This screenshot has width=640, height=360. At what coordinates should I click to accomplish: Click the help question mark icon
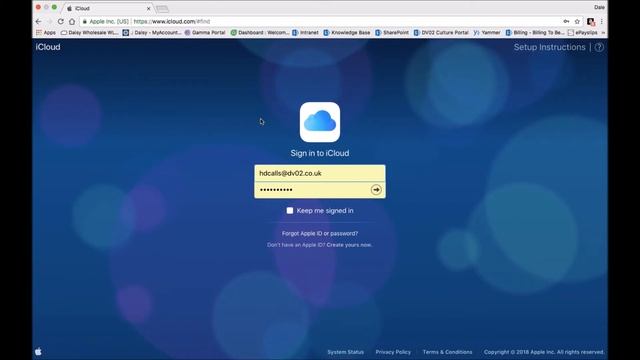coord(599,47)
